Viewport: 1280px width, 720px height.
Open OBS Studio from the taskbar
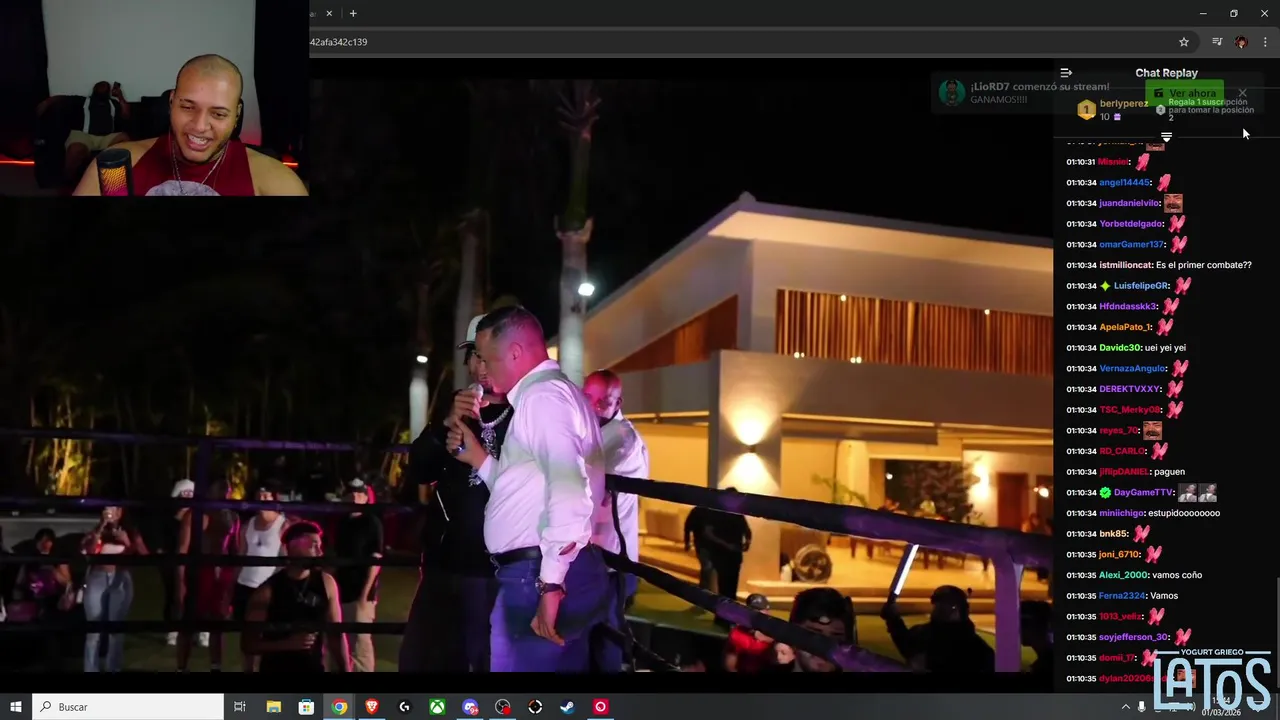click(x=502, y=707)
